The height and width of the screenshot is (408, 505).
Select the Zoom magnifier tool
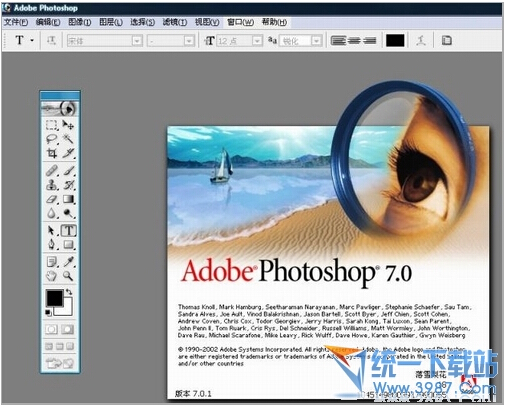click(68, 276)
